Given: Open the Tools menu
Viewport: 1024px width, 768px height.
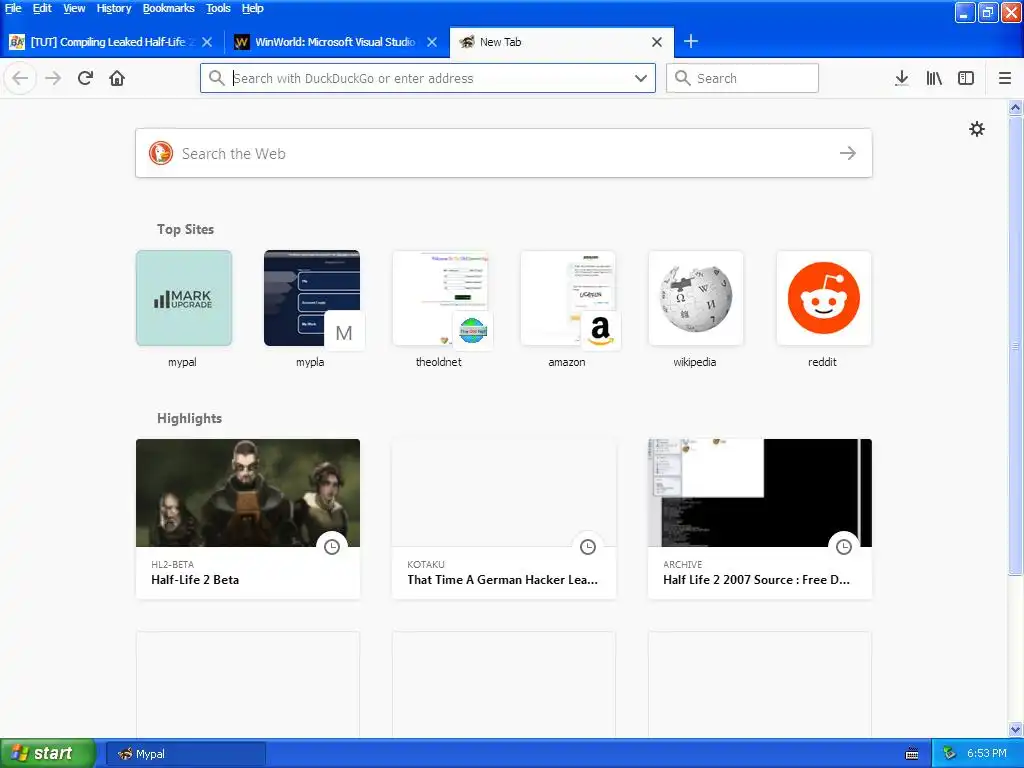Looking at the screenshot, I should (218, 8).
